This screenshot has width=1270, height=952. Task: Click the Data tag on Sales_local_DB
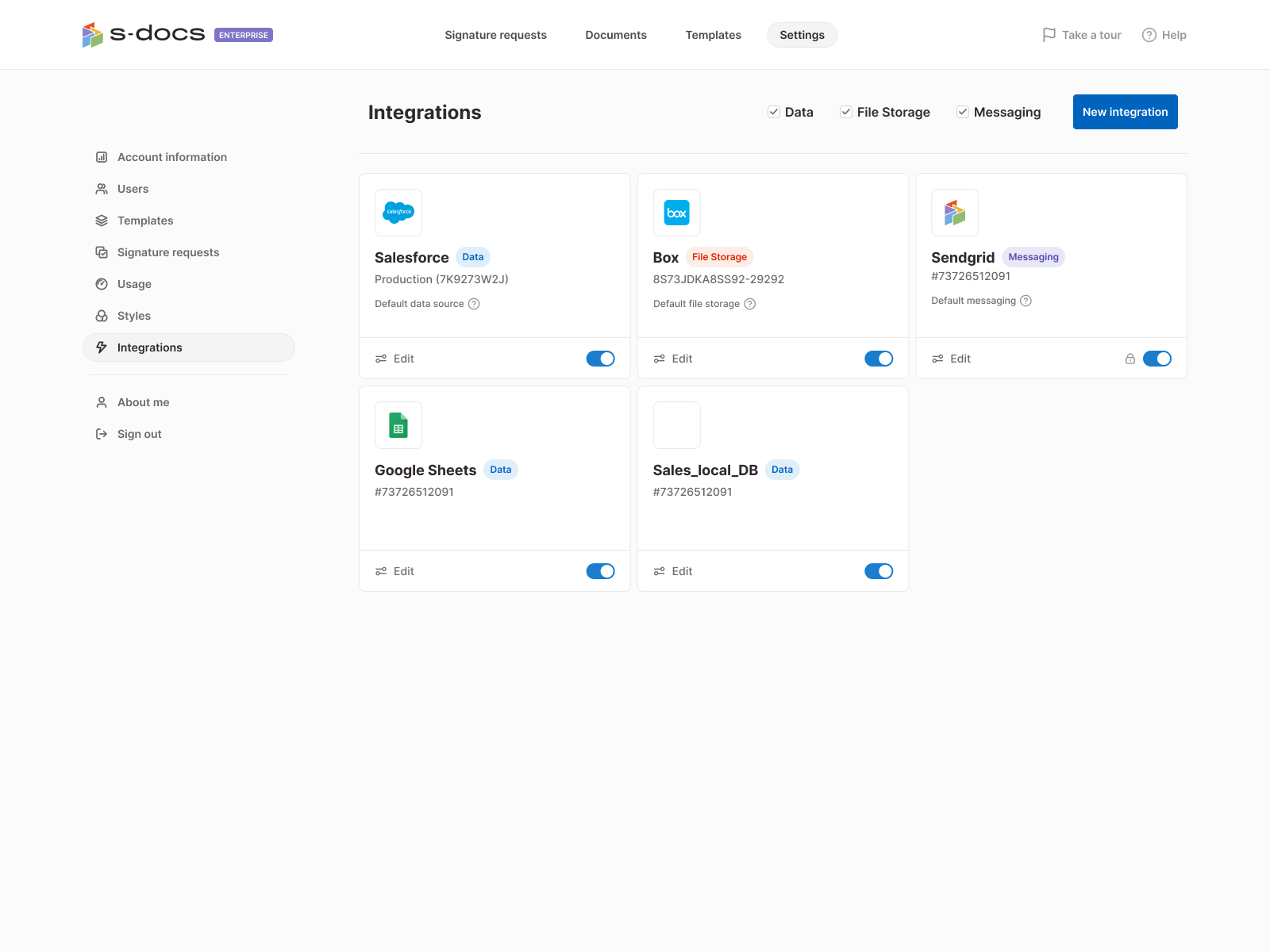coord(782,470)
